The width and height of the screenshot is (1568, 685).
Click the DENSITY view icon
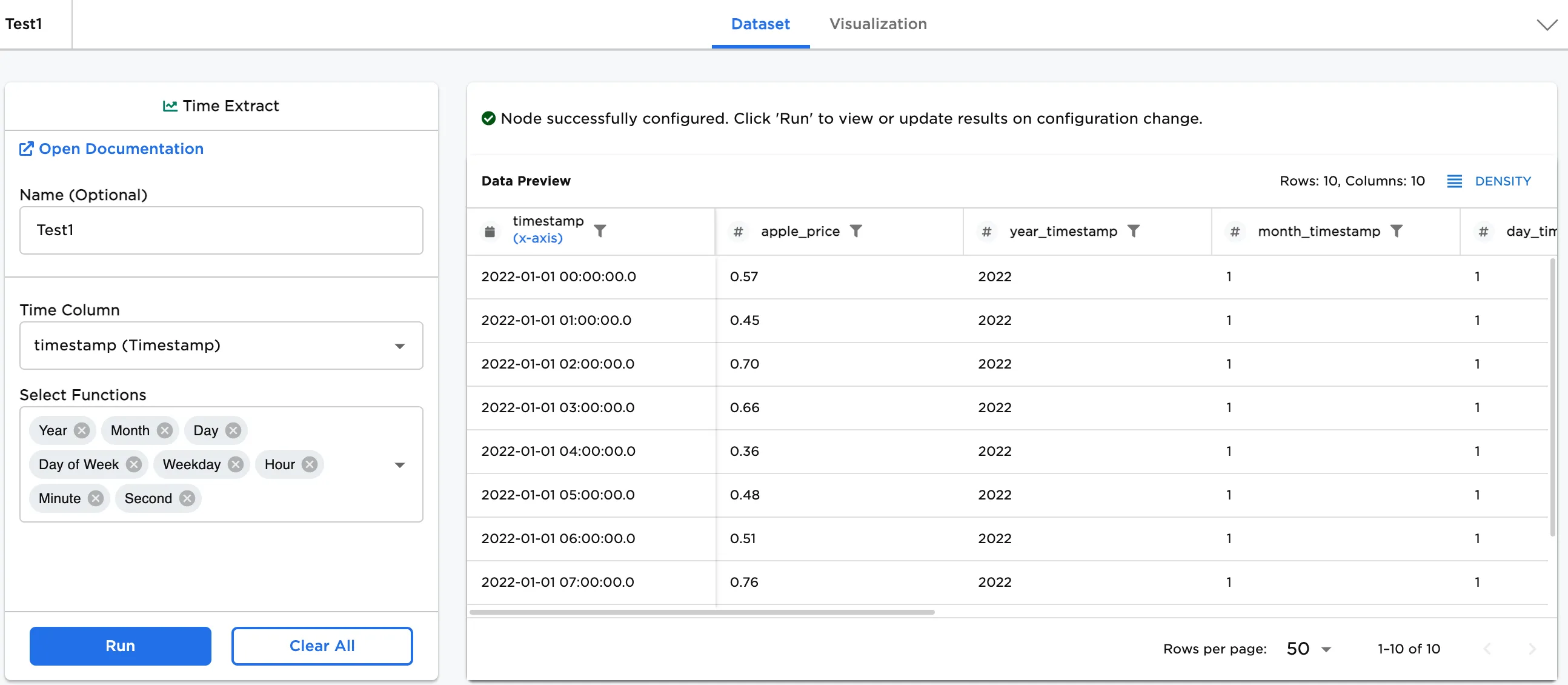[1455, 181]
